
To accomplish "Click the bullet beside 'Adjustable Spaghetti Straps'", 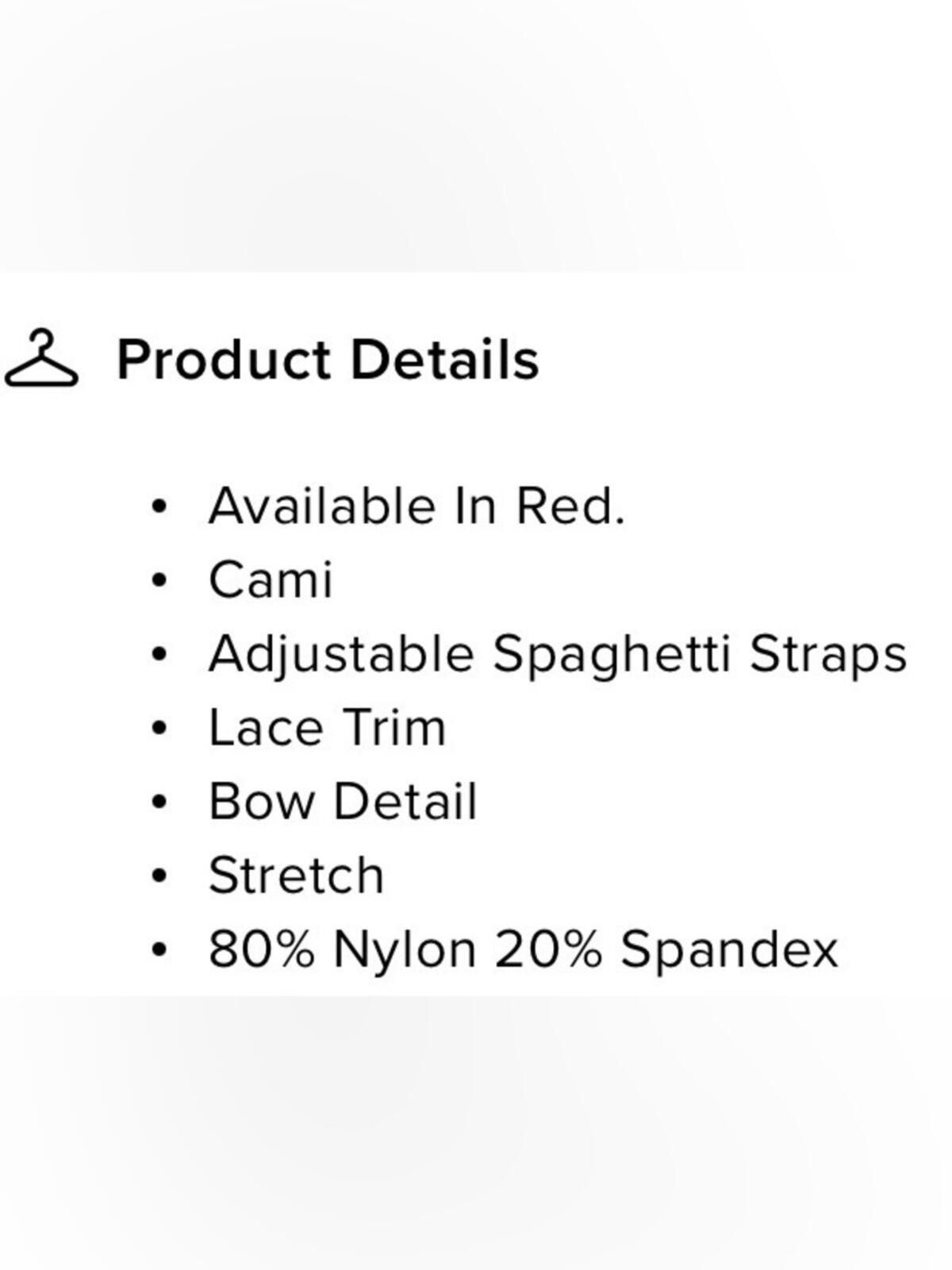I will click(159, 654).
